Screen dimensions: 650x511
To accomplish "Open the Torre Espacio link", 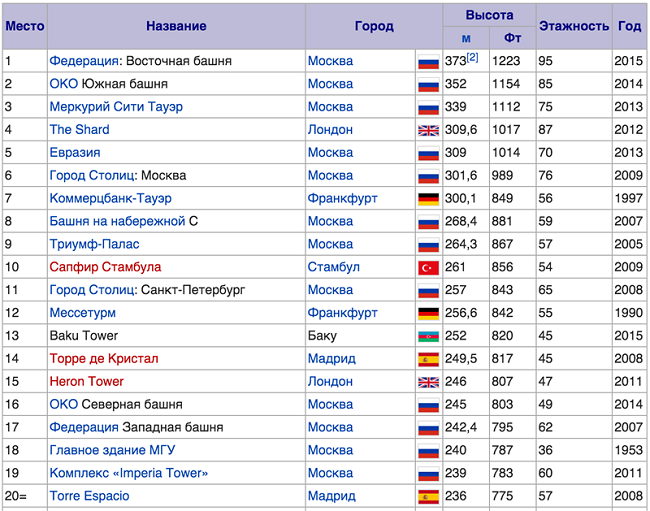I will (x=90, y=496).
